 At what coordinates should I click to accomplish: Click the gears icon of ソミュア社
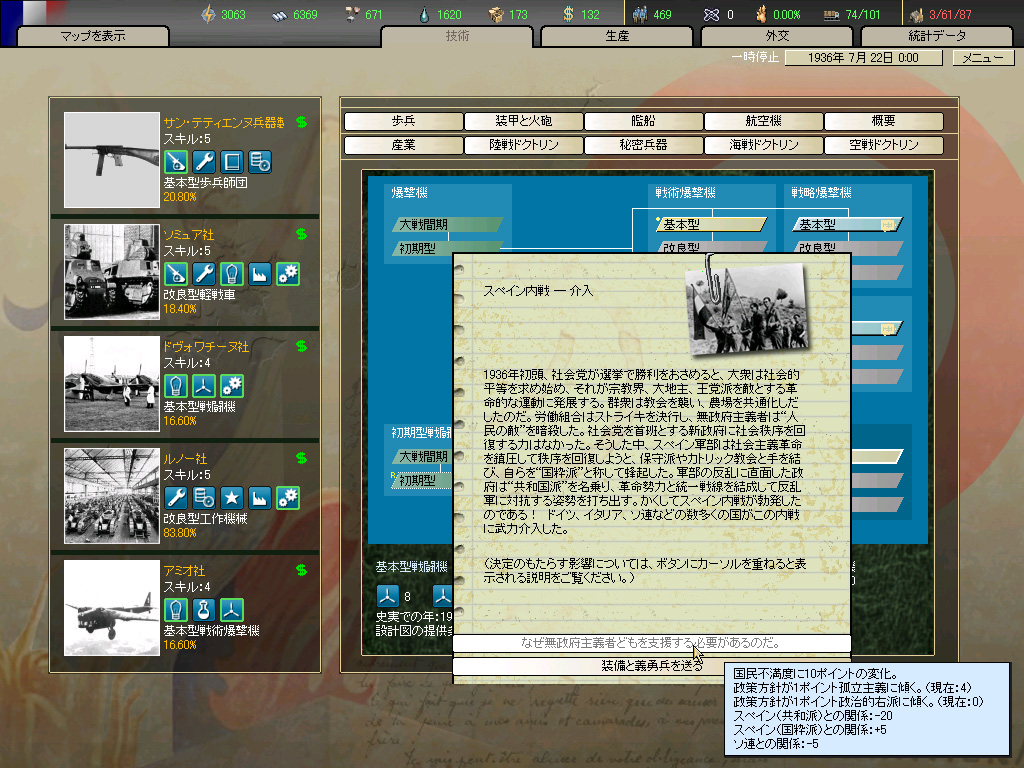pyautogui.click(x=288, y=274)
